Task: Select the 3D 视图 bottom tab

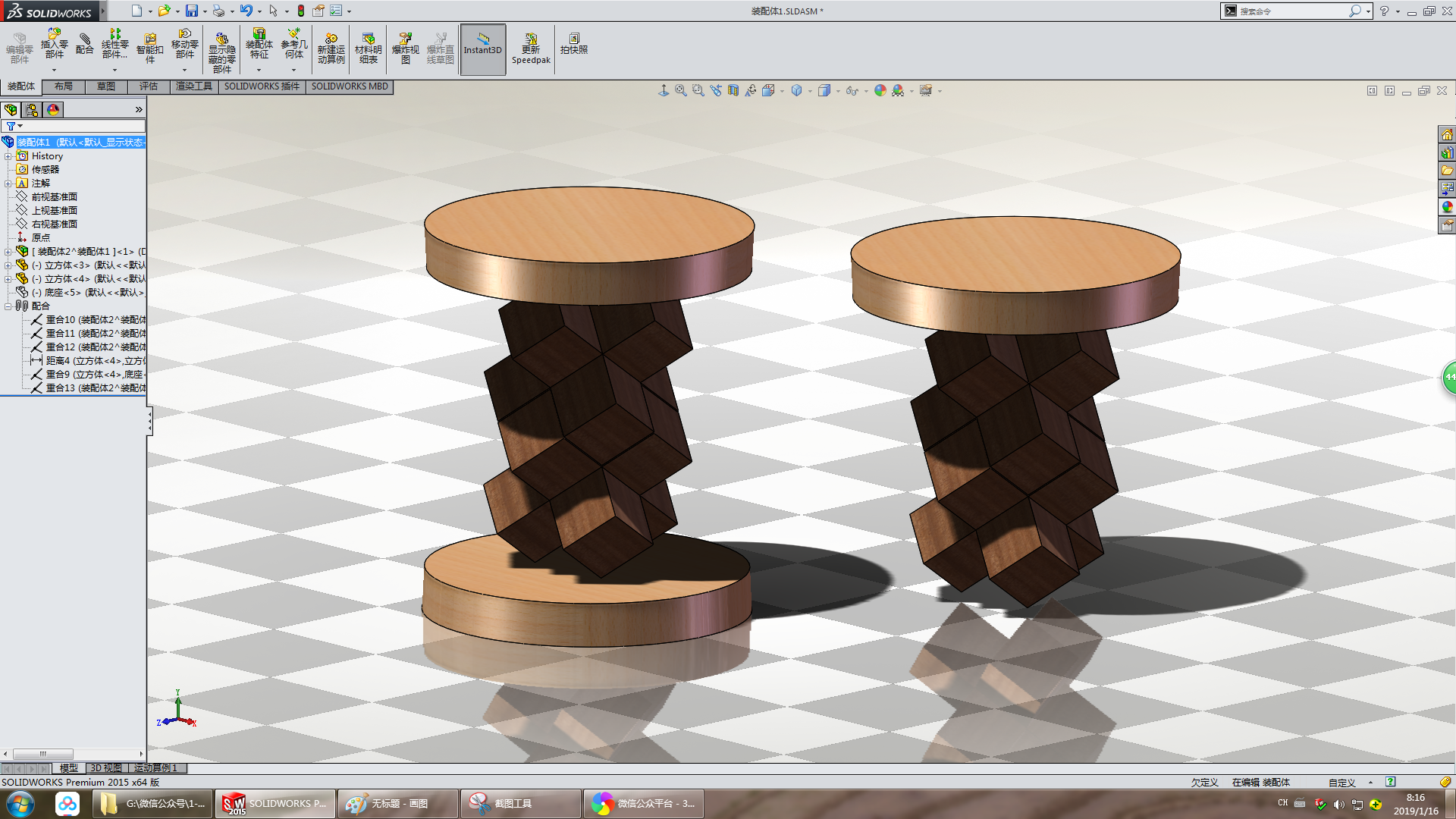Action: (105, 768)
